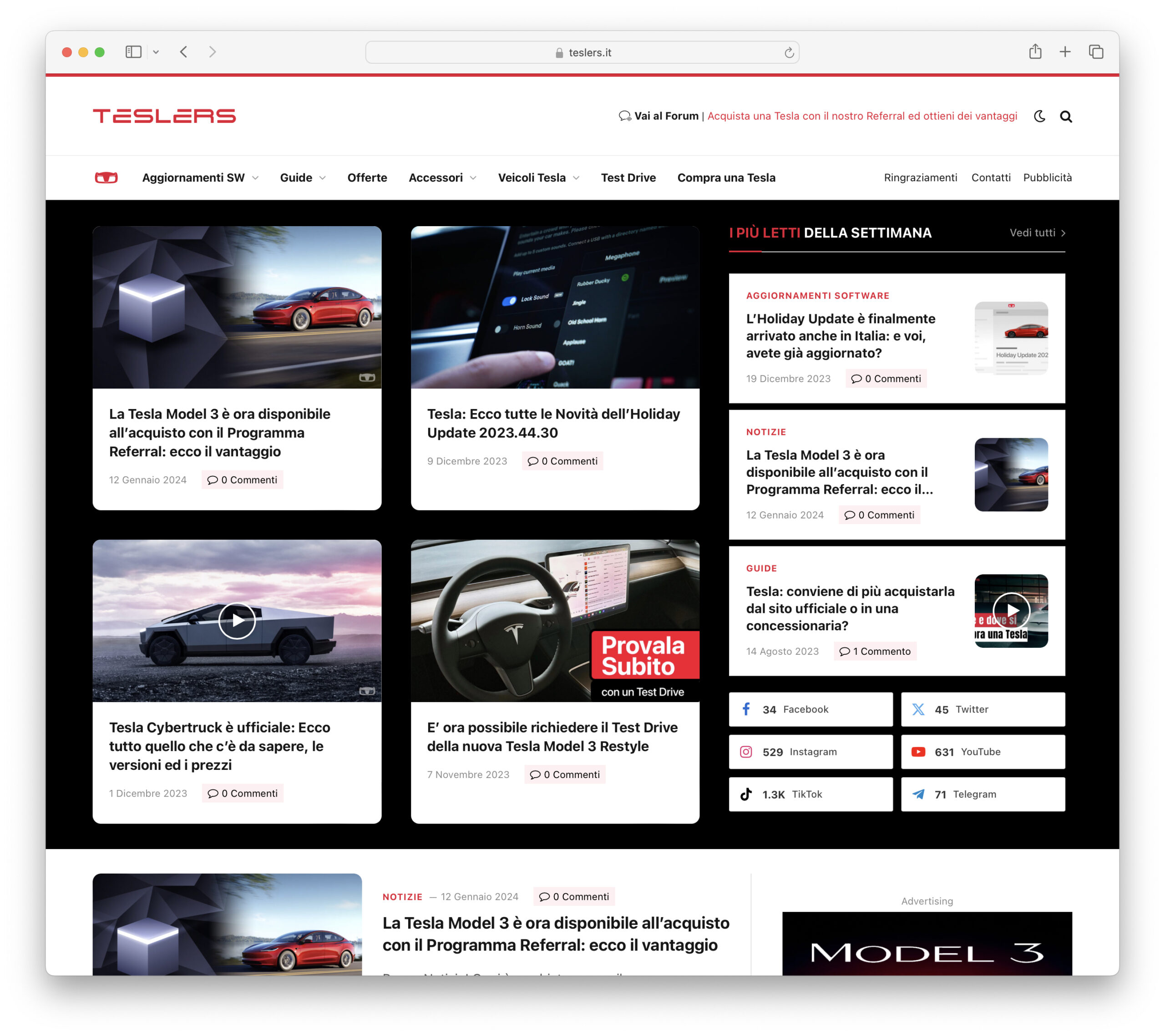This screenshot has width=1165, height=1036.
Task: Click the AGGIORNAMENTI SOFTWARE category label
Action: tap(817, 296)
